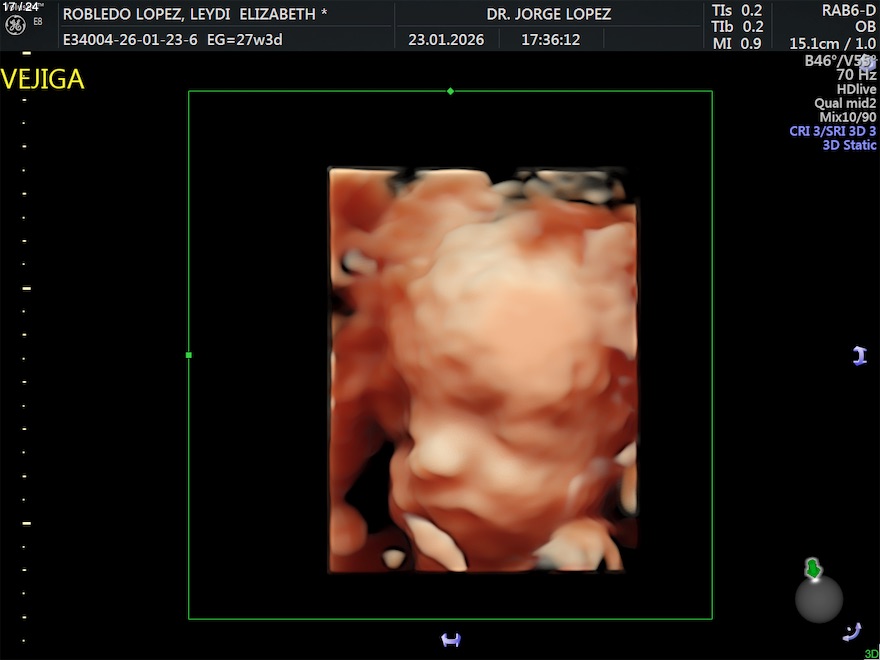This screenshot has width=880, height=660.
Task: Click the CRI 3/SRI 3D 3 setting
Action: [x=832, y=131]
